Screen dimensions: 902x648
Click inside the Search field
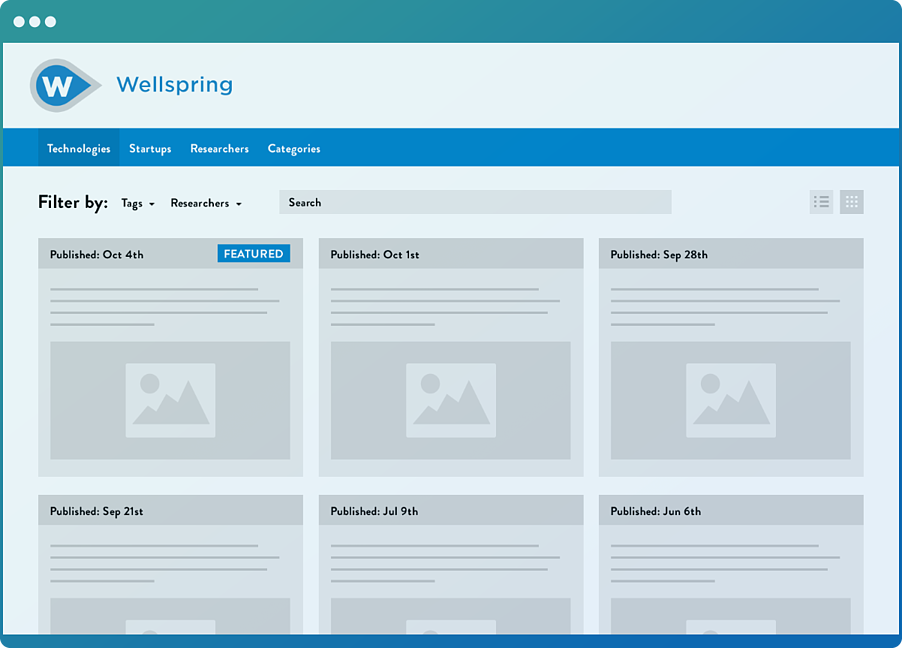[x=475, y=202]
